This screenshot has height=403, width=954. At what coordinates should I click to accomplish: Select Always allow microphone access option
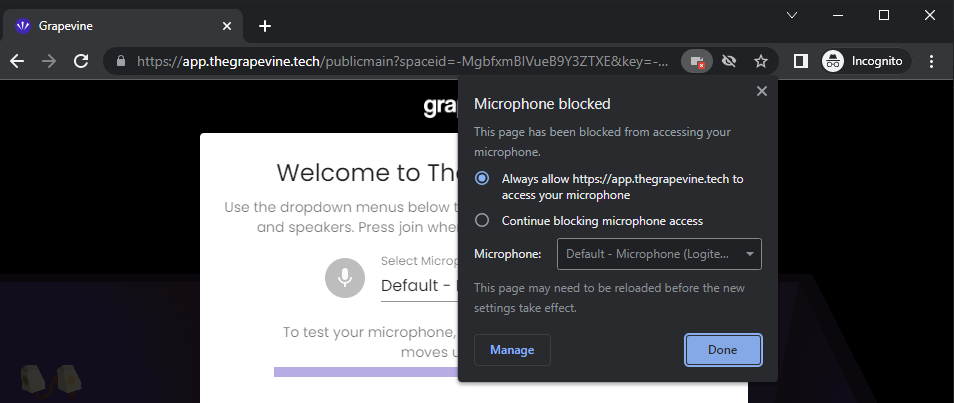coord(482,179)
